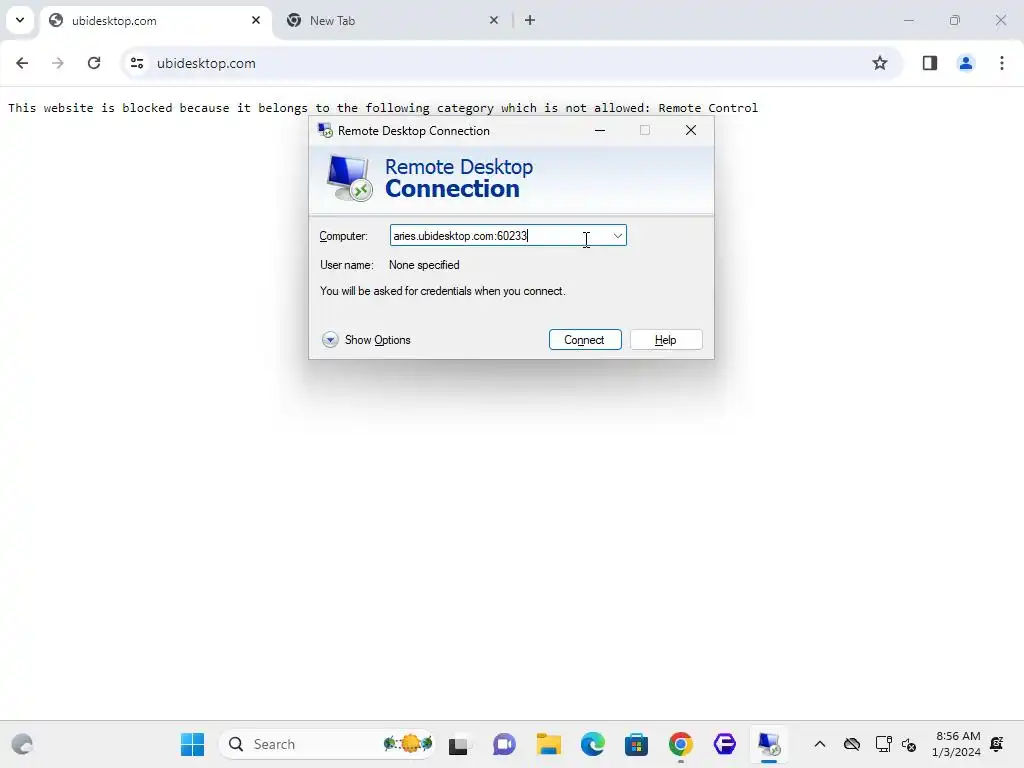Click the Remote Desktop title bar icon
Viewport: 1024px width, 768px height.
coord(325,131)
